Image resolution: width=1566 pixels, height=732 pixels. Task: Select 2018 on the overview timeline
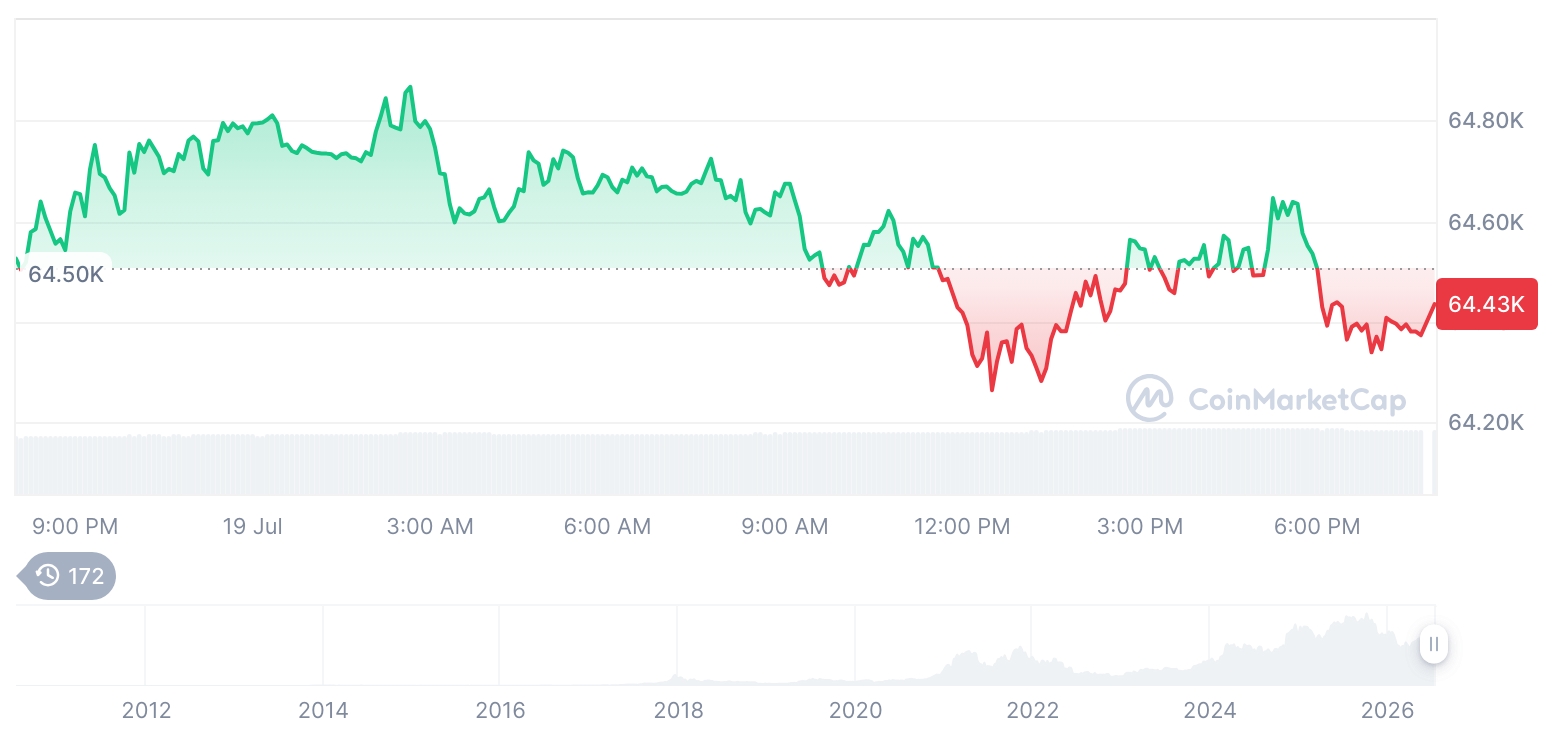click(678, 711)
